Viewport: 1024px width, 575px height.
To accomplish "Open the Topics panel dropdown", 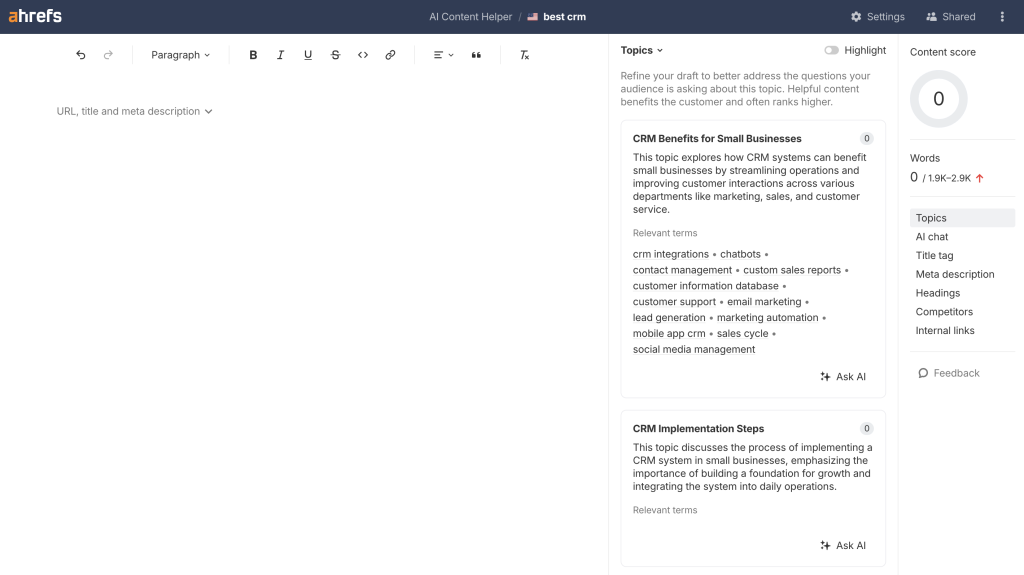I will coord(641,50).
